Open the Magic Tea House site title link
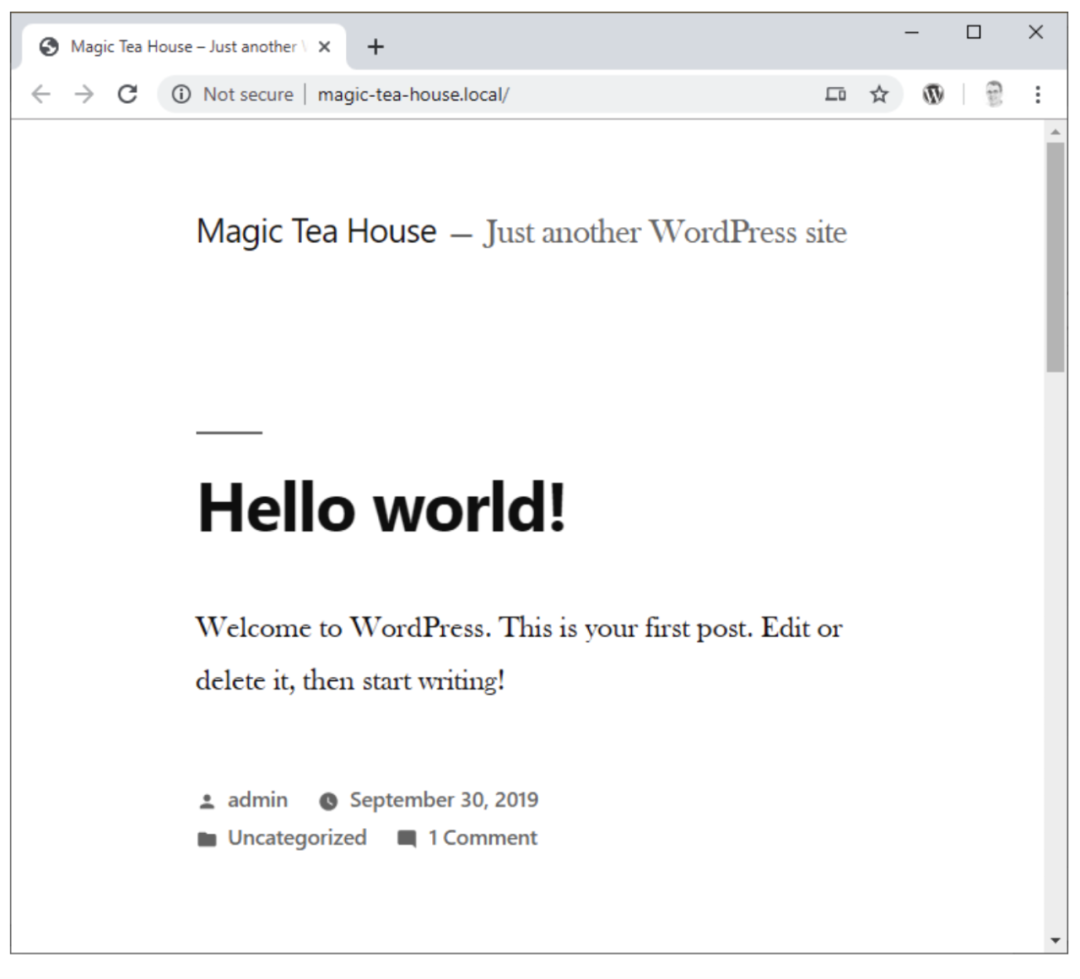This screenshot has height=979, width=1080. tap(316, 231)
